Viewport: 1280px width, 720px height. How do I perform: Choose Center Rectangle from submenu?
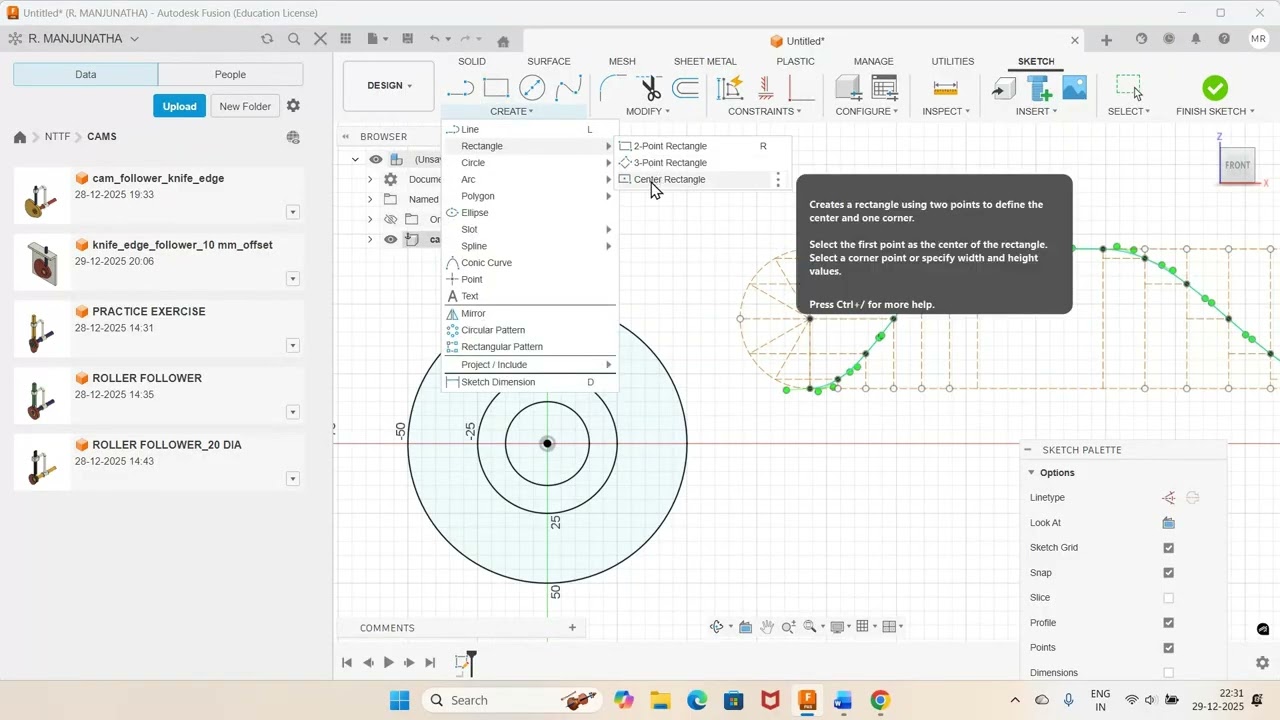point(669,179)
